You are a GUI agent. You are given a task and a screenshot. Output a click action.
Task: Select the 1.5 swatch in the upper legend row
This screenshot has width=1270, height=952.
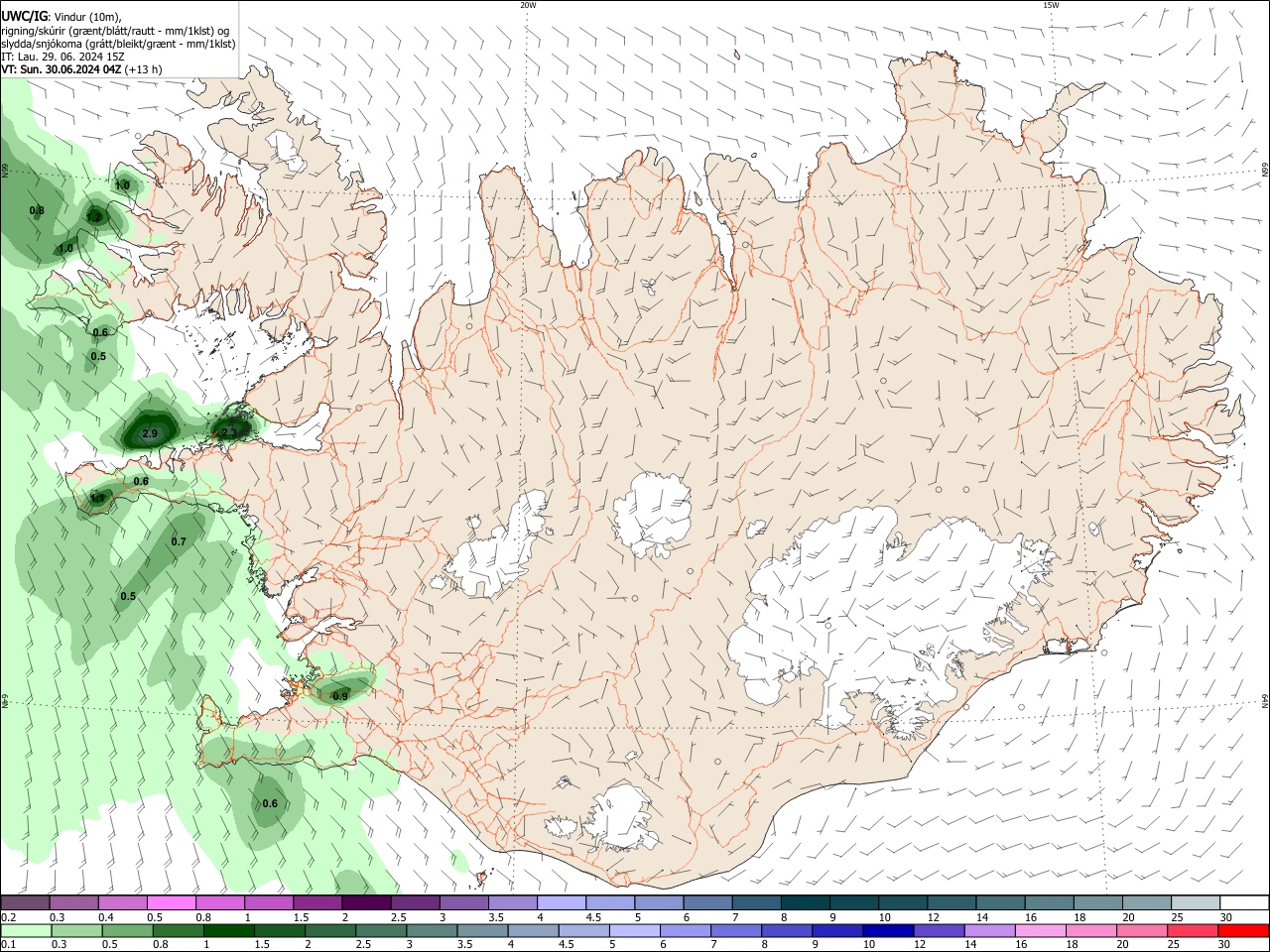(317, 902)
